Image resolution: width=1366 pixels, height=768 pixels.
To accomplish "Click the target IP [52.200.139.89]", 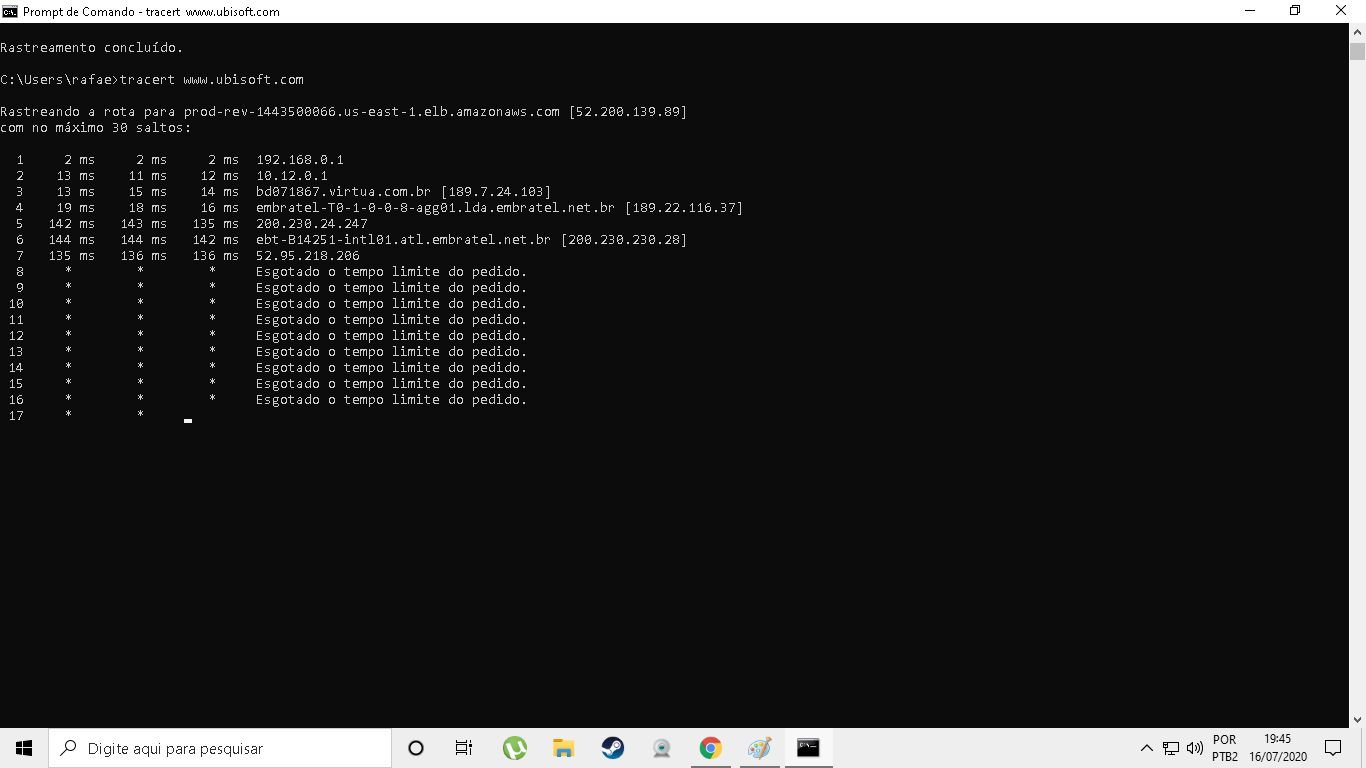I will (628, 111).
